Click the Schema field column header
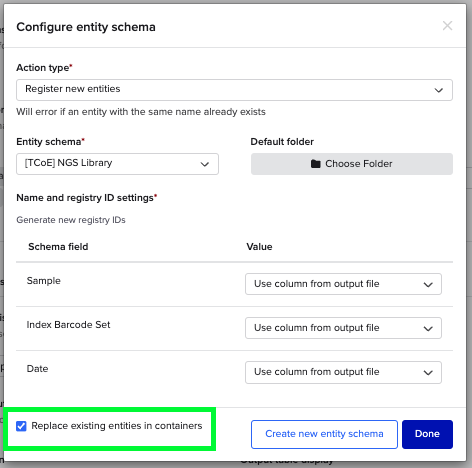This screenshot has width=472, height=468. pyautogui.click(x=58, y=247)
